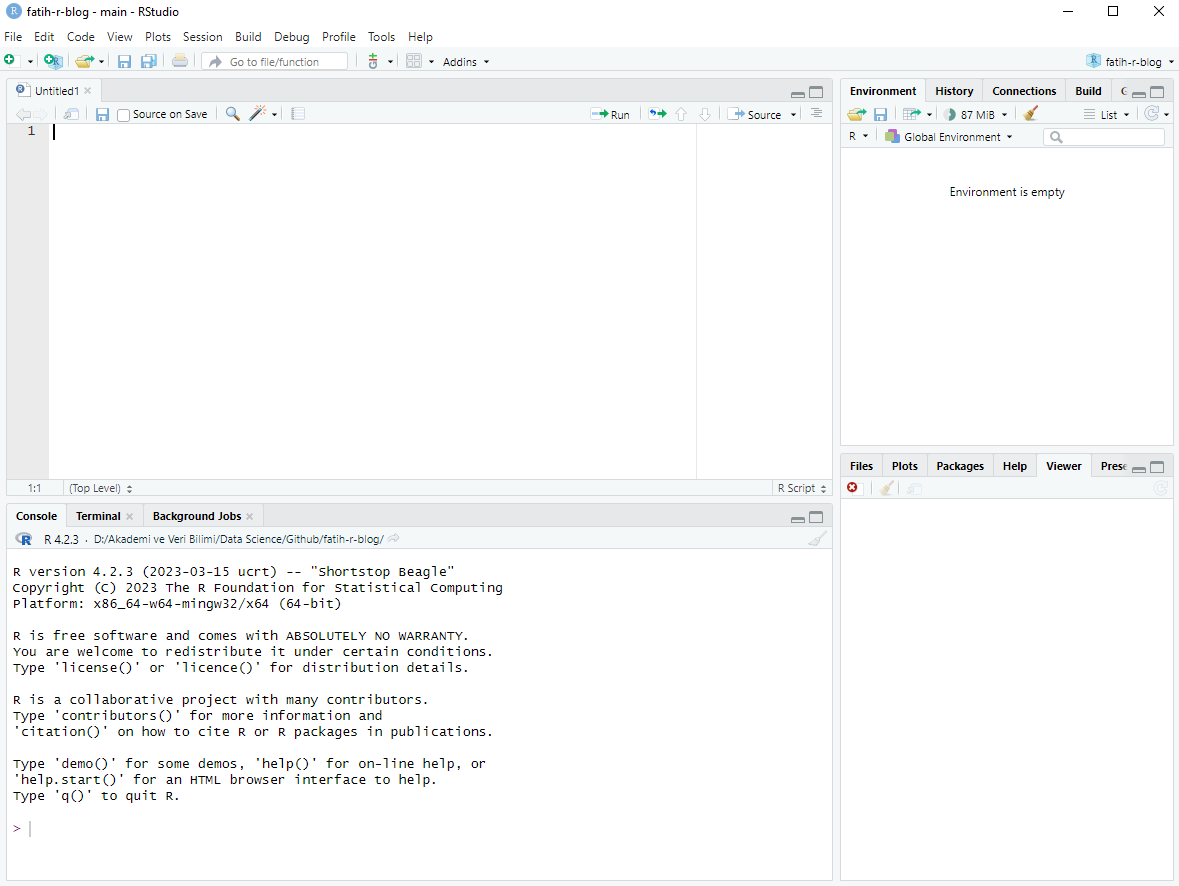Open the Global Environment dropdown
The width and height of the screenshot is (1179, 886).
(949, 137)
